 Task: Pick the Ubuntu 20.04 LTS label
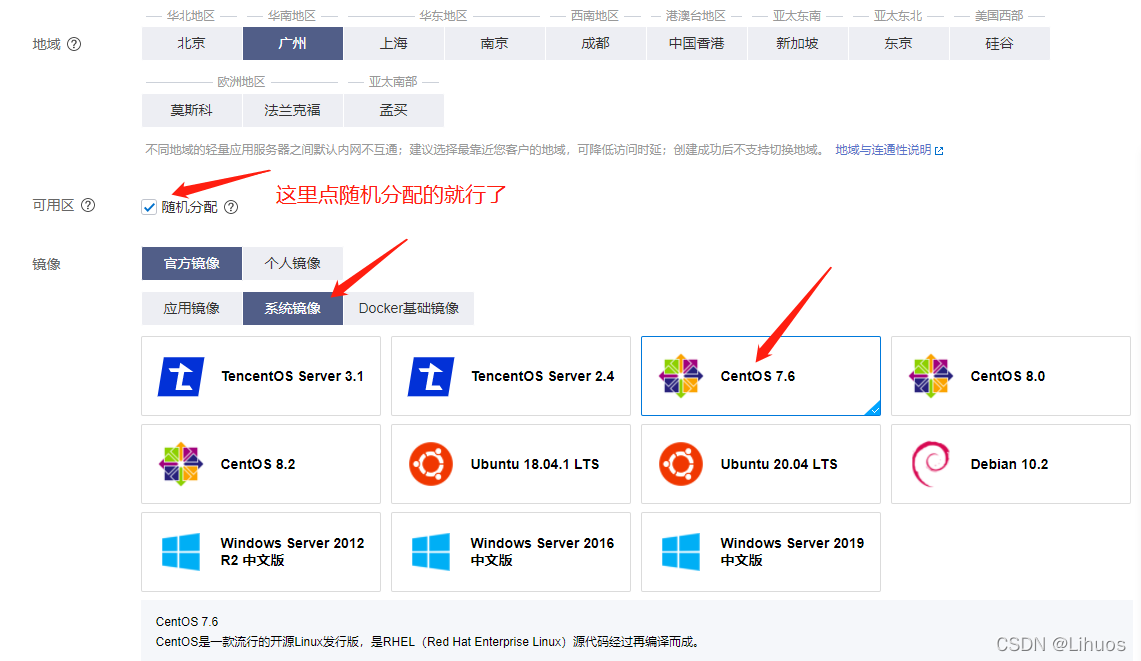(x=779, y=464)
